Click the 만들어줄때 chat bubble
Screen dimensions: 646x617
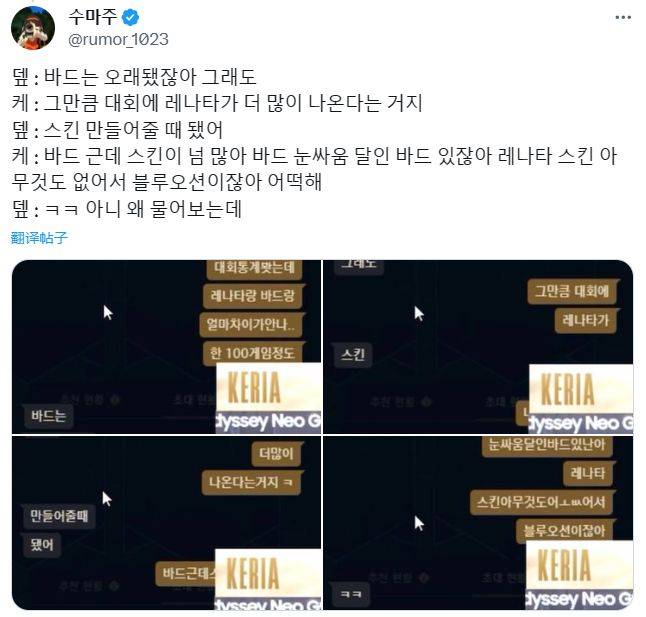[x=59, y=516]
